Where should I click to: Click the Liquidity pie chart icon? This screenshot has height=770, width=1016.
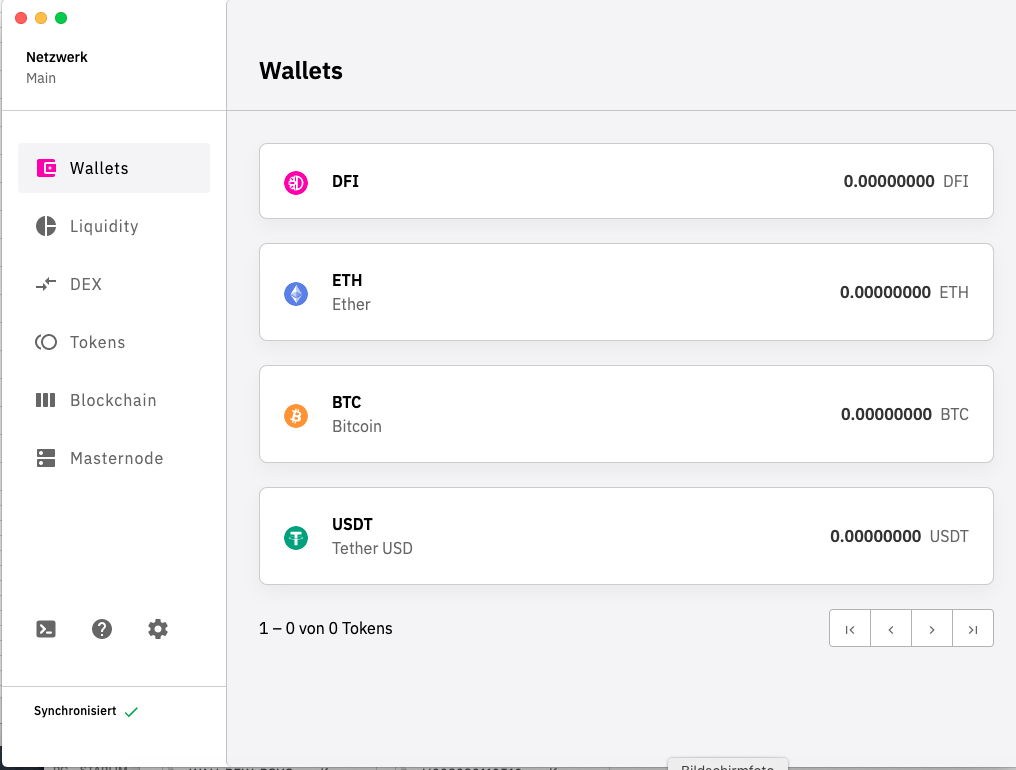(46, 226)
